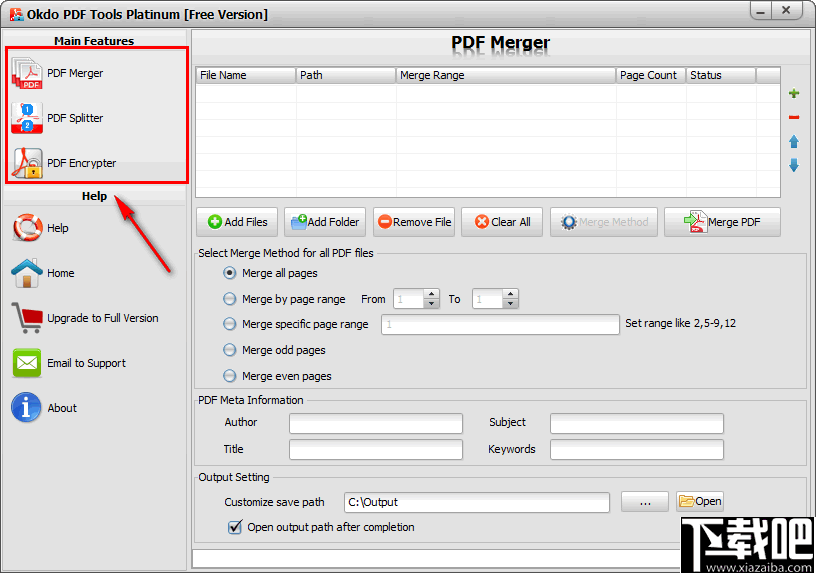Click the To page number field

pos(488,299)
